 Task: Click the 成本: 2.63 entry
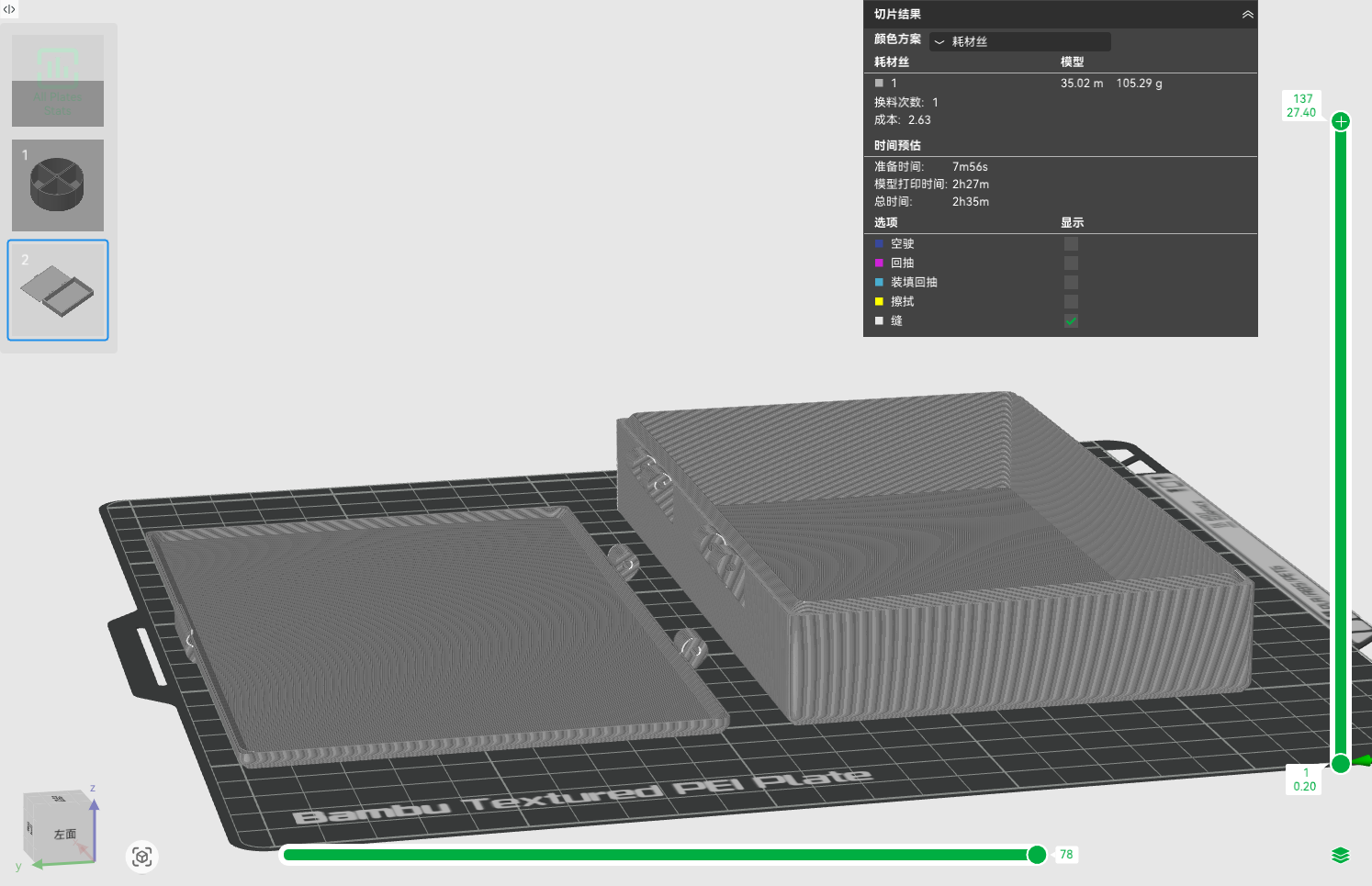(903, 120)
